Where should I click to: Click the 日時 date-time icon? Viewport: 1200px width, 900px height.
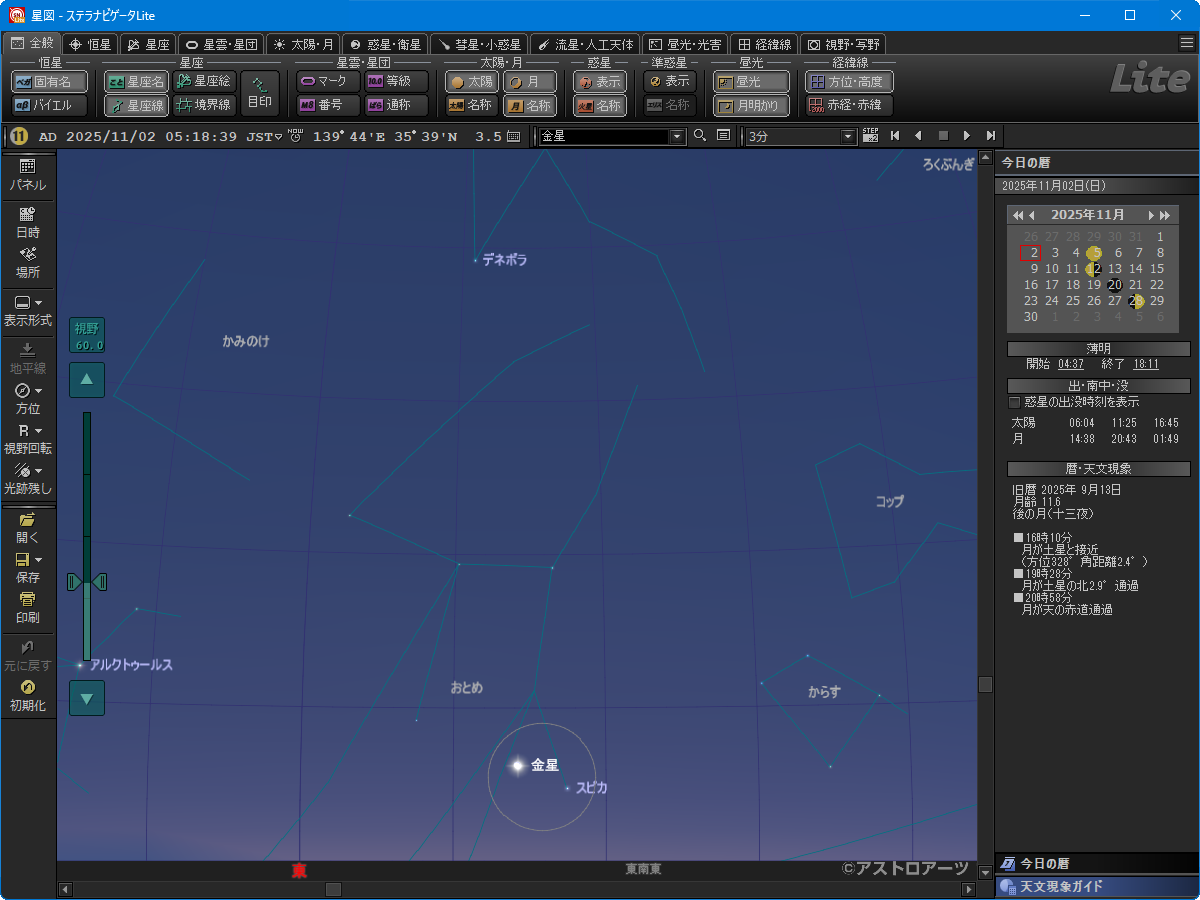coord(27,221)
